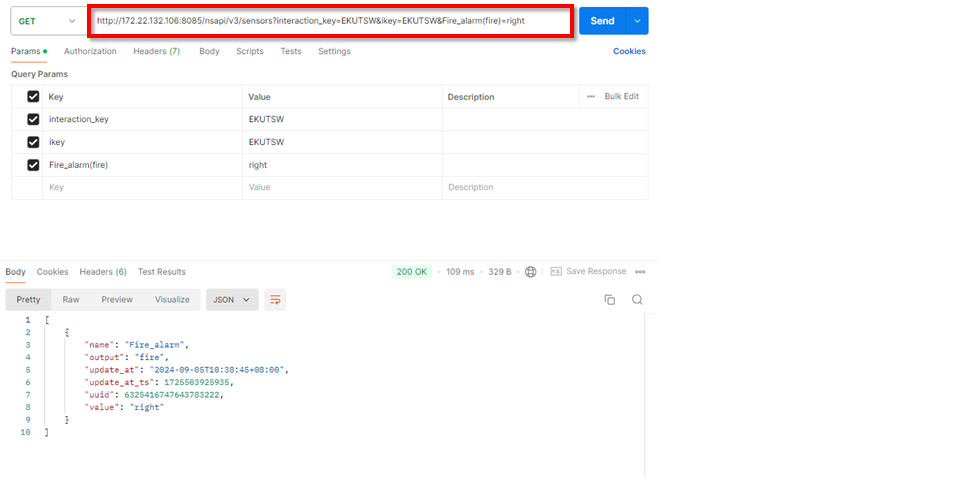Toggle line wrap icon beside JSON
Viewport: 960px width, 480px height.
(x=275, y=299)
